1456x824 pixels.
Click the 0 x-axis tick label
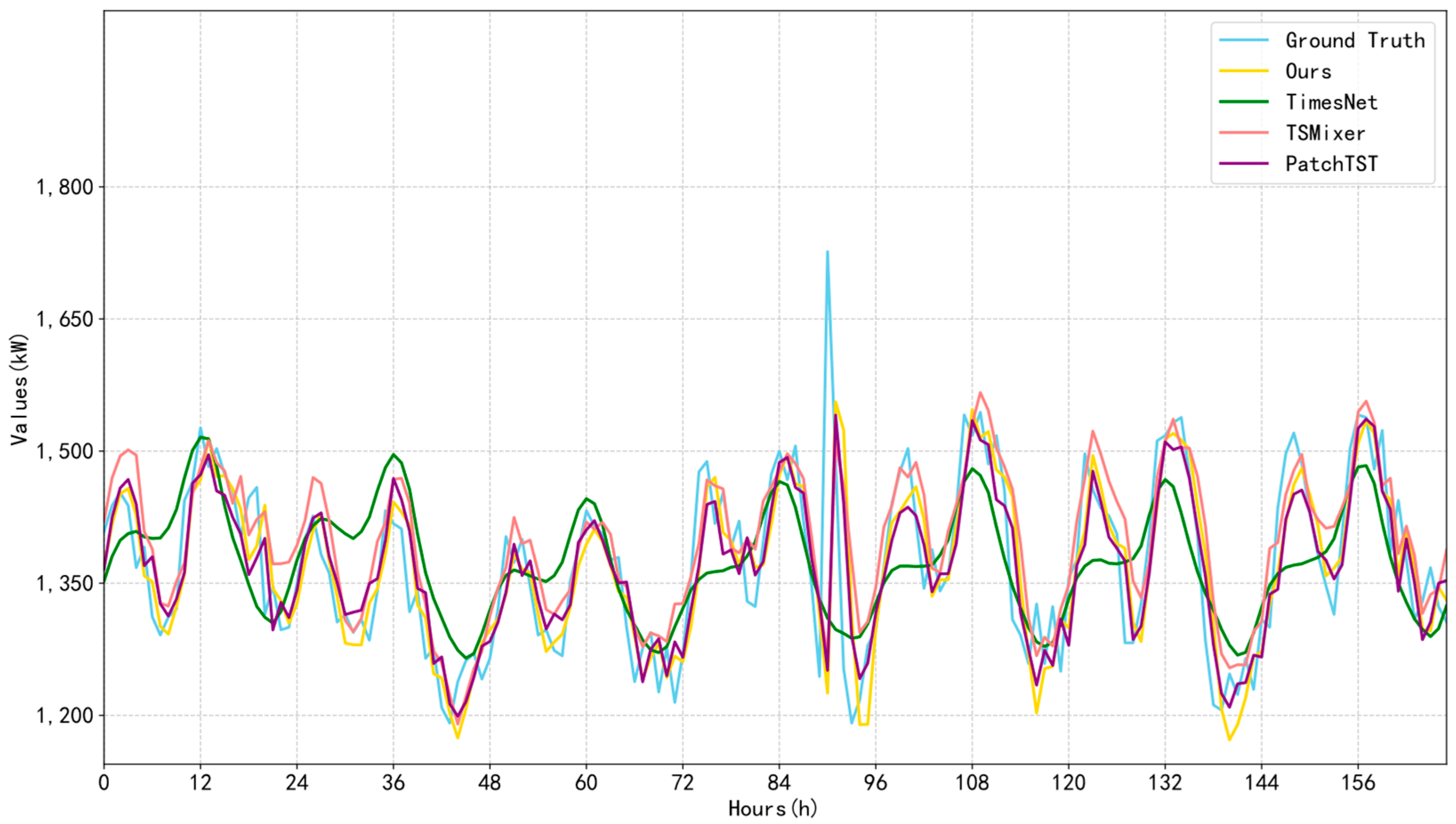click(104, 783)
